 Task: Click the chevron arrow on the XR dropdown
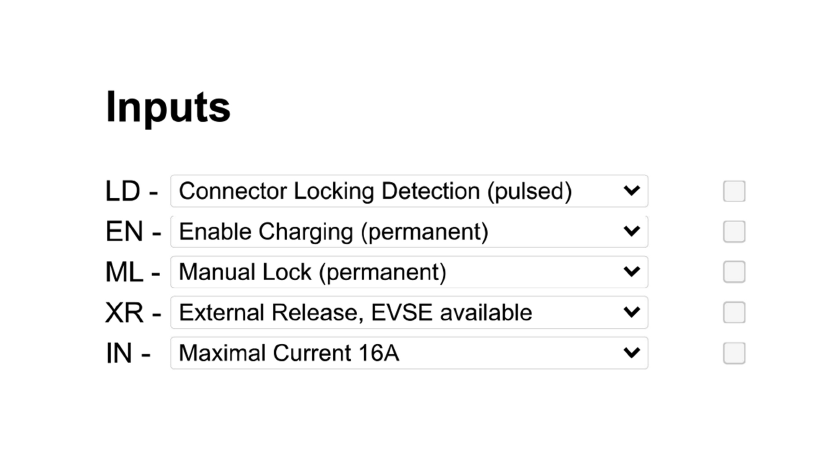coord(632,312)
